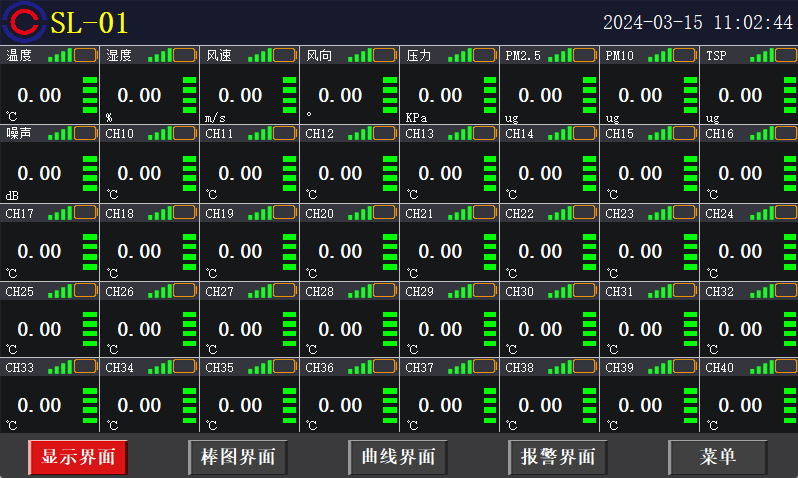The height and width of the screenshot is (478, 798).
Task: Click battery icon in CH27 tile
Action: pos(285,291)
